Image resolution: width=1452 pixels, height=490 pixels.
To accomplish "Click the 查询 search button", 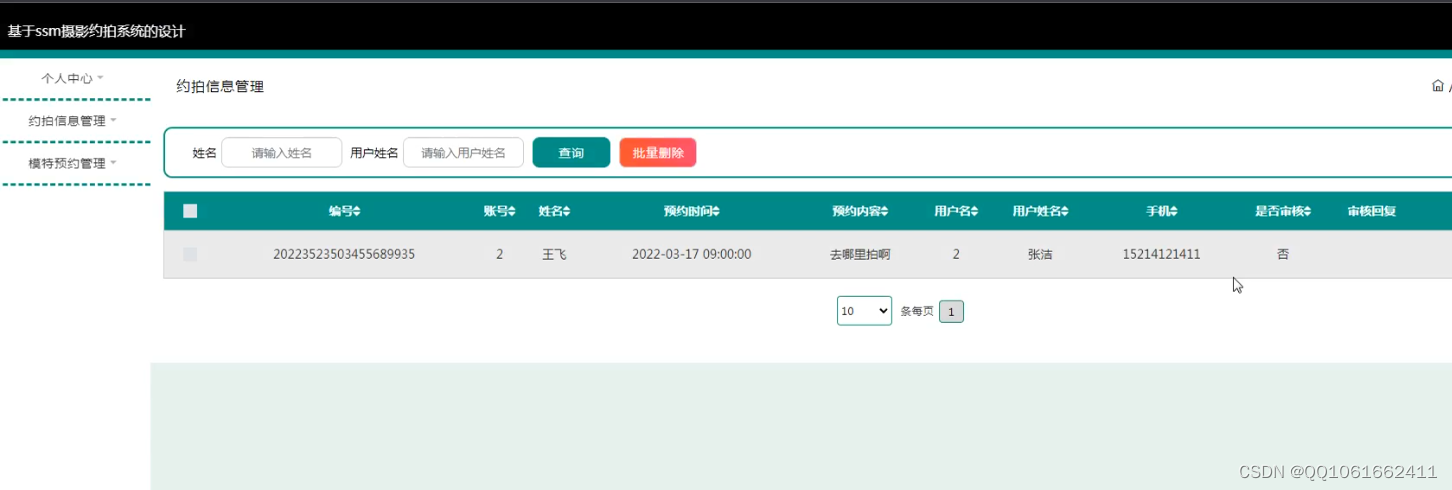I will (x=571, y=153).
